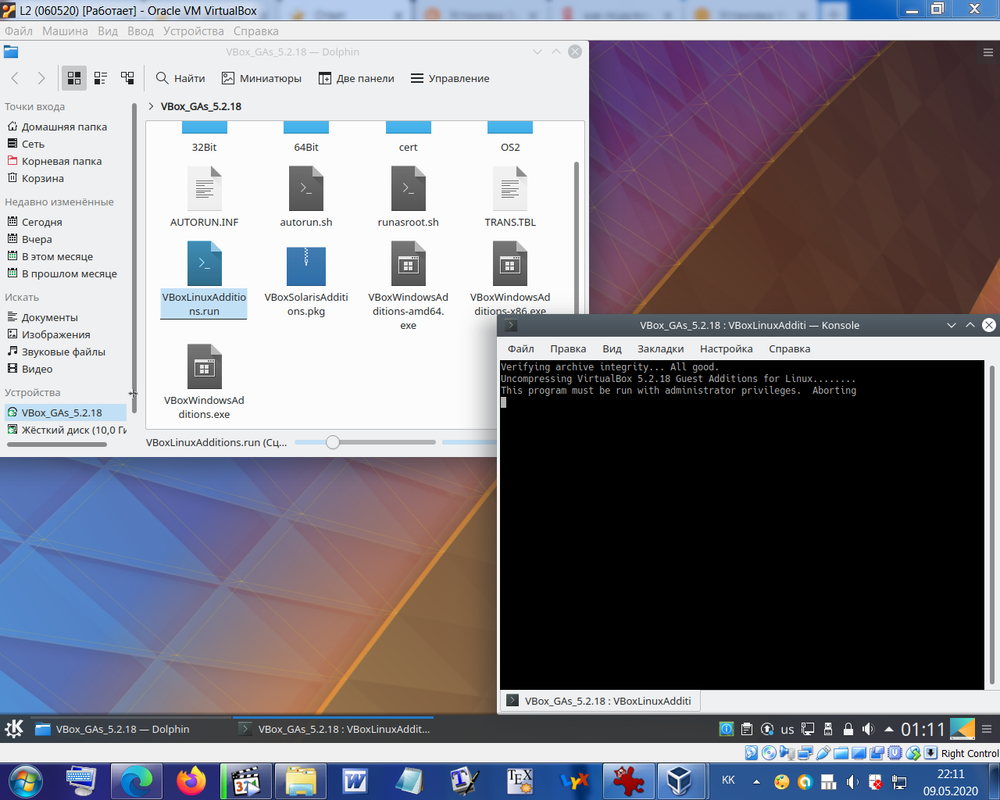Viewport: 1000px width, 800px height.
Task: Click the KDE panel clock 01:11
Action: click(922, 729)
